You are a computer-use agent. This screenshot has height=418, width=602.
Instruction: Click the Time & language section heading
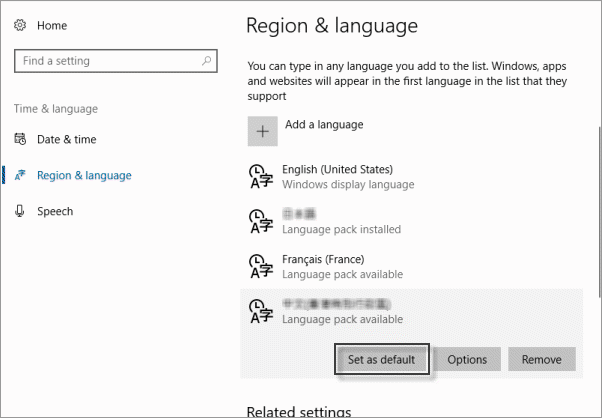pos(56,109)
